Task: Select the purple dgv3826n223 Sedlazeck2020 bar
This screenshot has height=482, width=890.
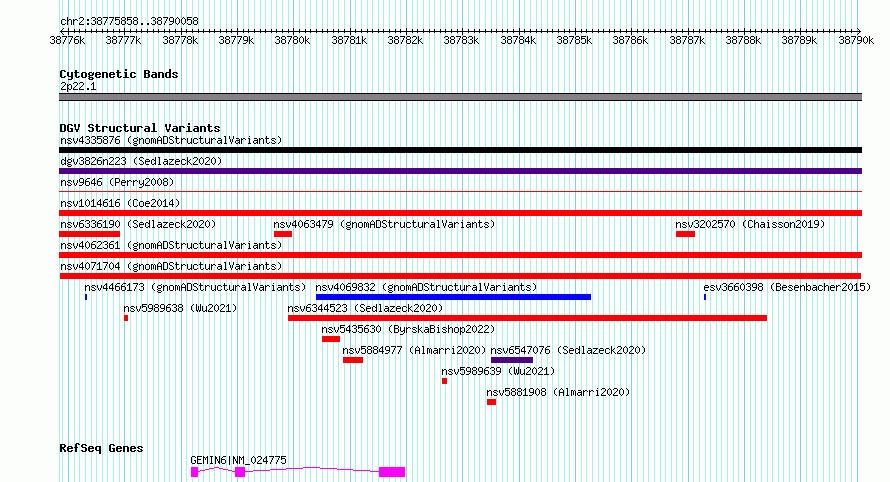Action: (460, 171)
